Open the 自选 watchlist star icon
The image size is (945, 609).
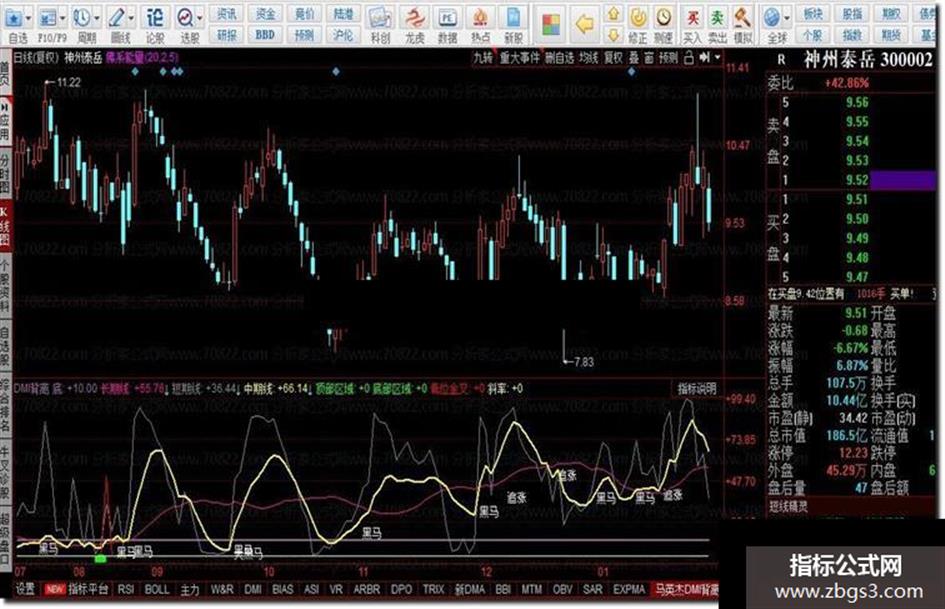click(13, 18)
